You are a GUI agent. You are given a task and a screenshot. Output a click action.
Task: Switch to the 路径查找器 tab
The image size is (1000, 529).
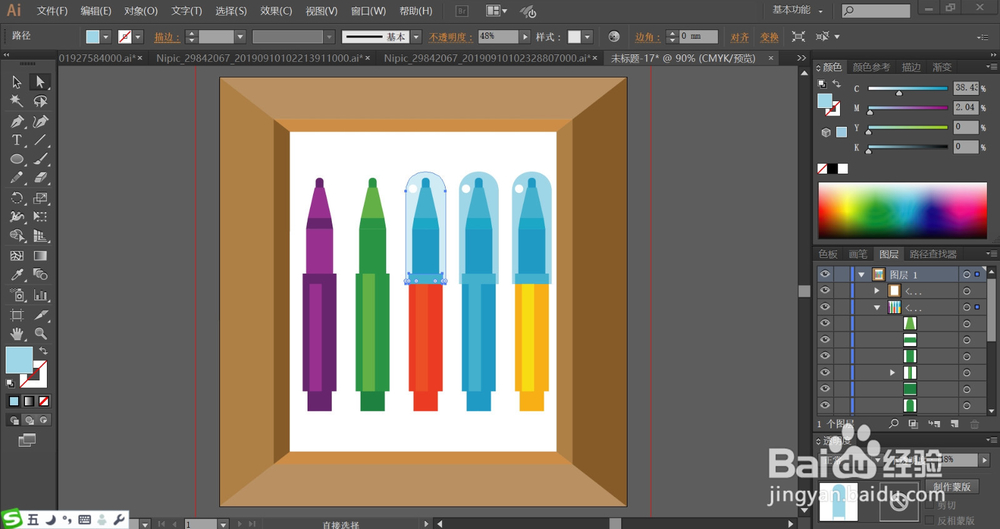tap(933, 254)
